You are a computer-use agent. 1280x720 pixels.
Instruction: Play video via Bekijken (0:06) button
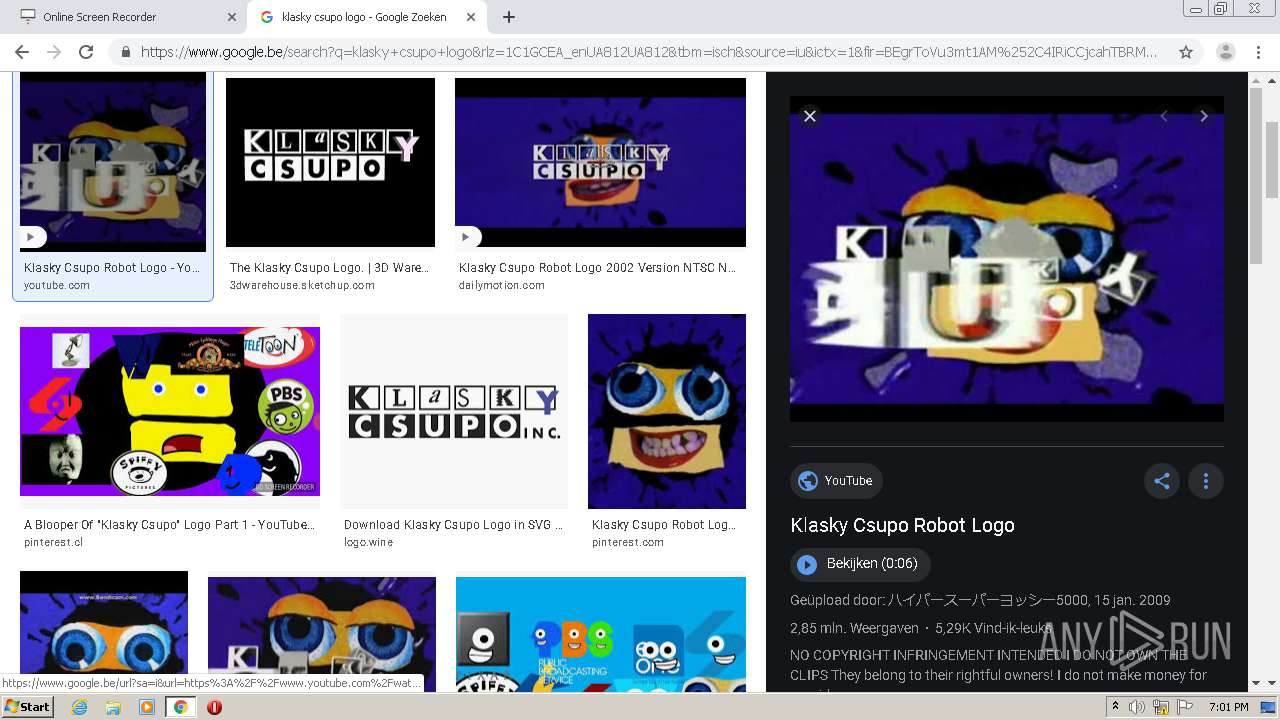click(x=860, y=564)
